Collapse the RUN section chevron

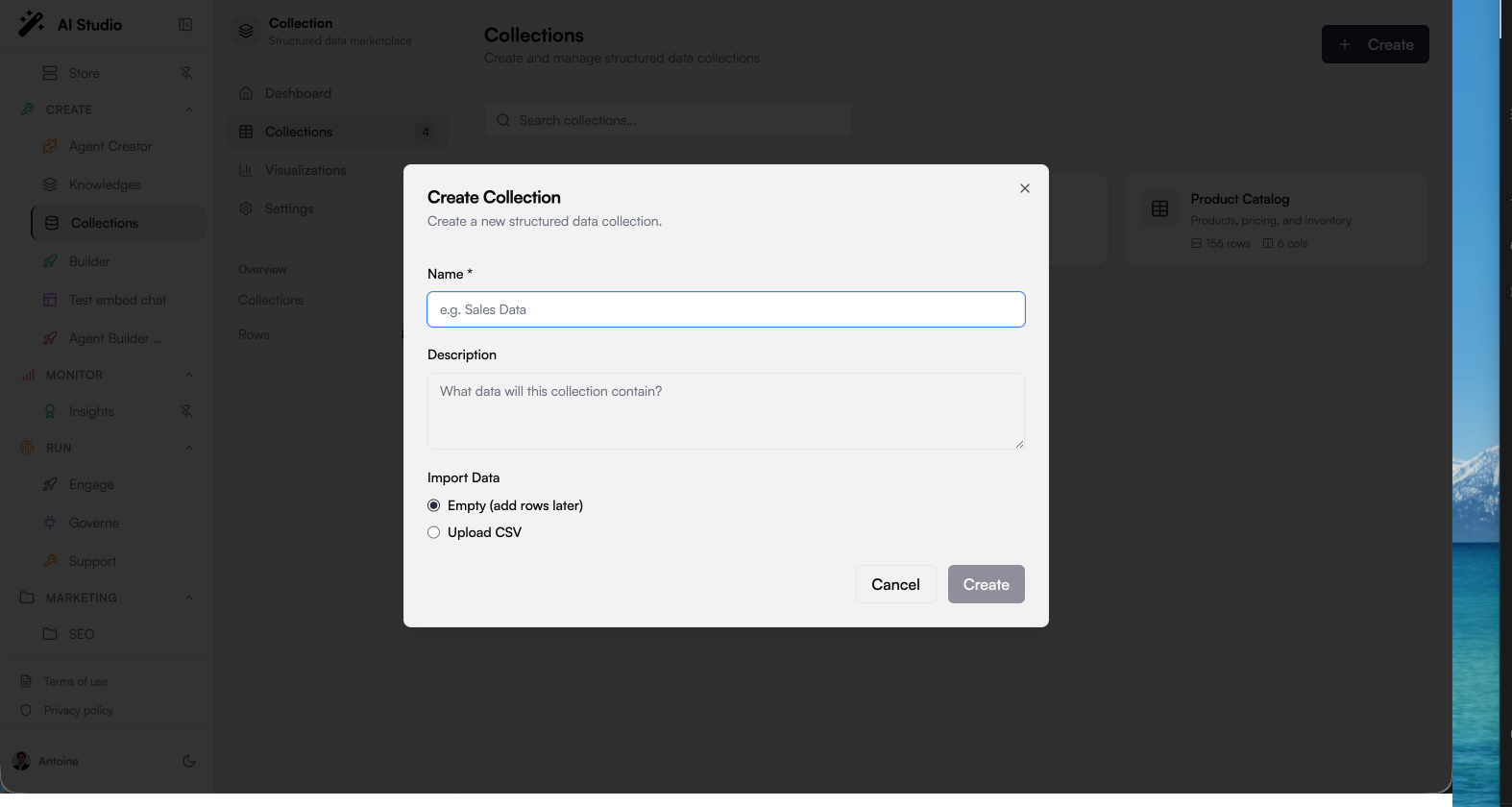[x=189, y=448]
